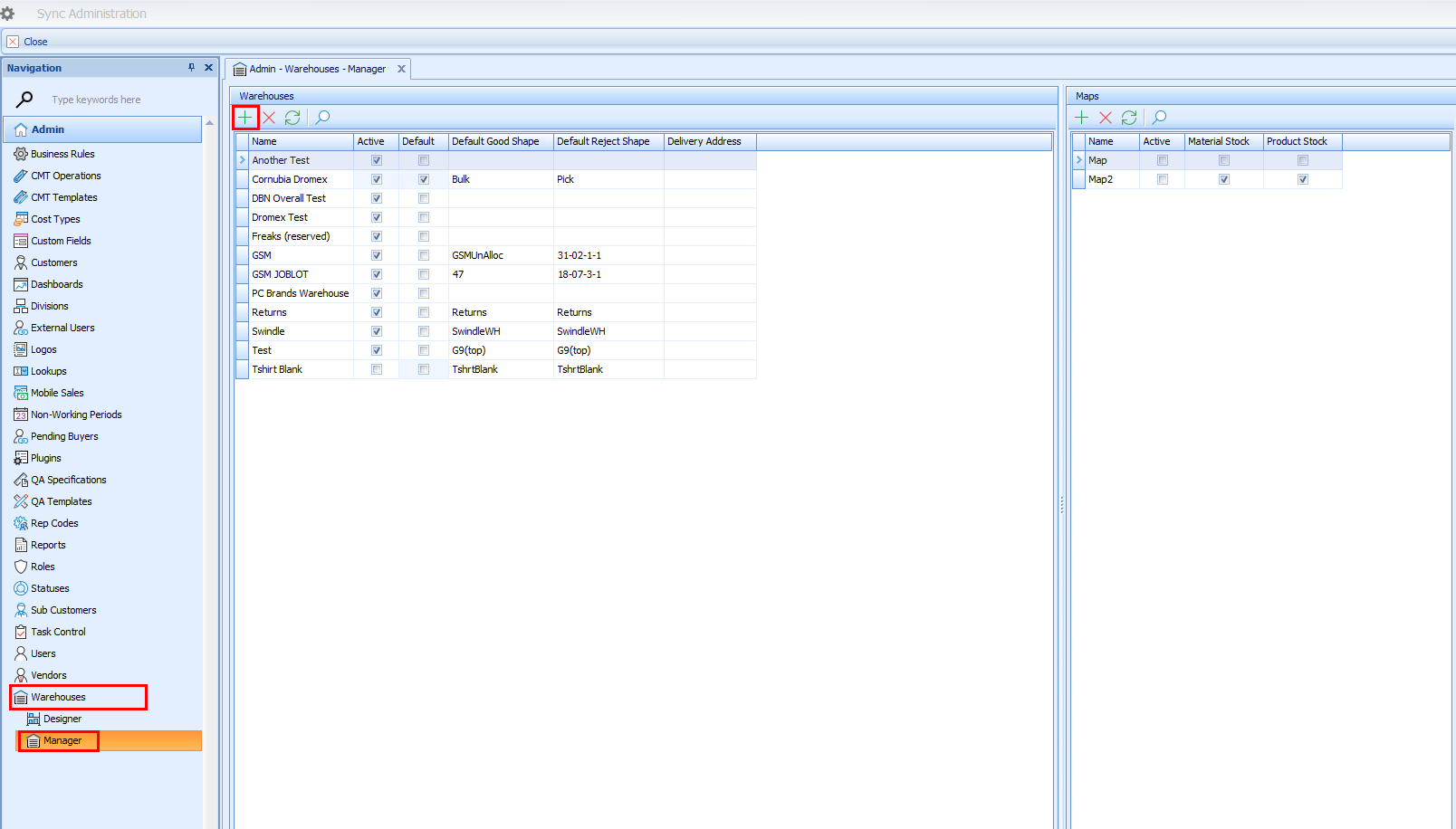Sort by Delivery Address column
Screen dimensions: 1456x829
coord(710,141)
